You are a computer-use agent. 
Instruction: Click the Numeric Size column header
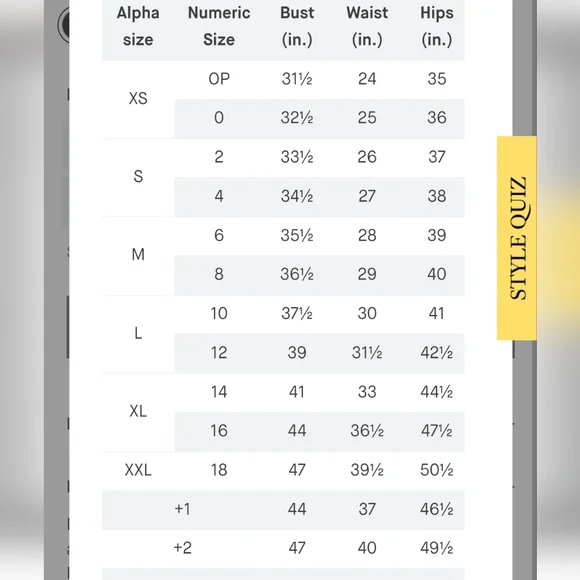point(219,27)
